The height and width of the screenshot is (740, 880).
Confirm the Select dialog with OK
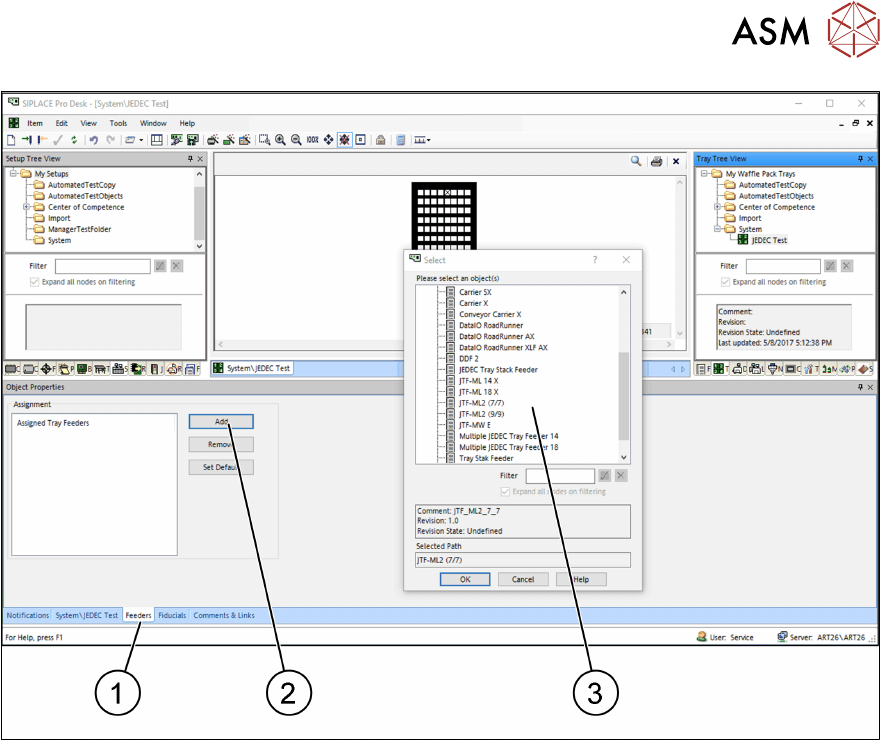tap(465, 580)
